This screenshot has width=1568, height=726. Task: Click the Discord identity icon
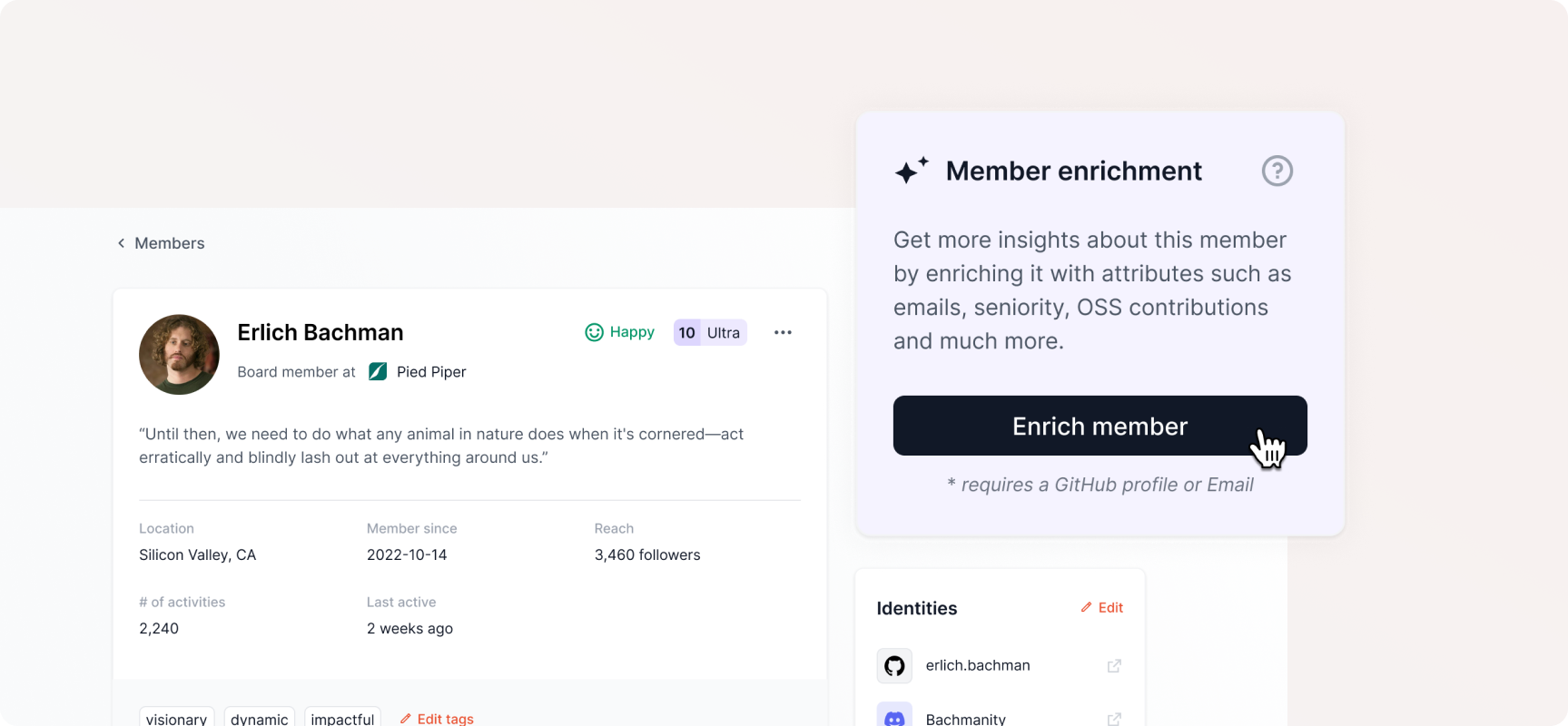(x=894, y=715)
